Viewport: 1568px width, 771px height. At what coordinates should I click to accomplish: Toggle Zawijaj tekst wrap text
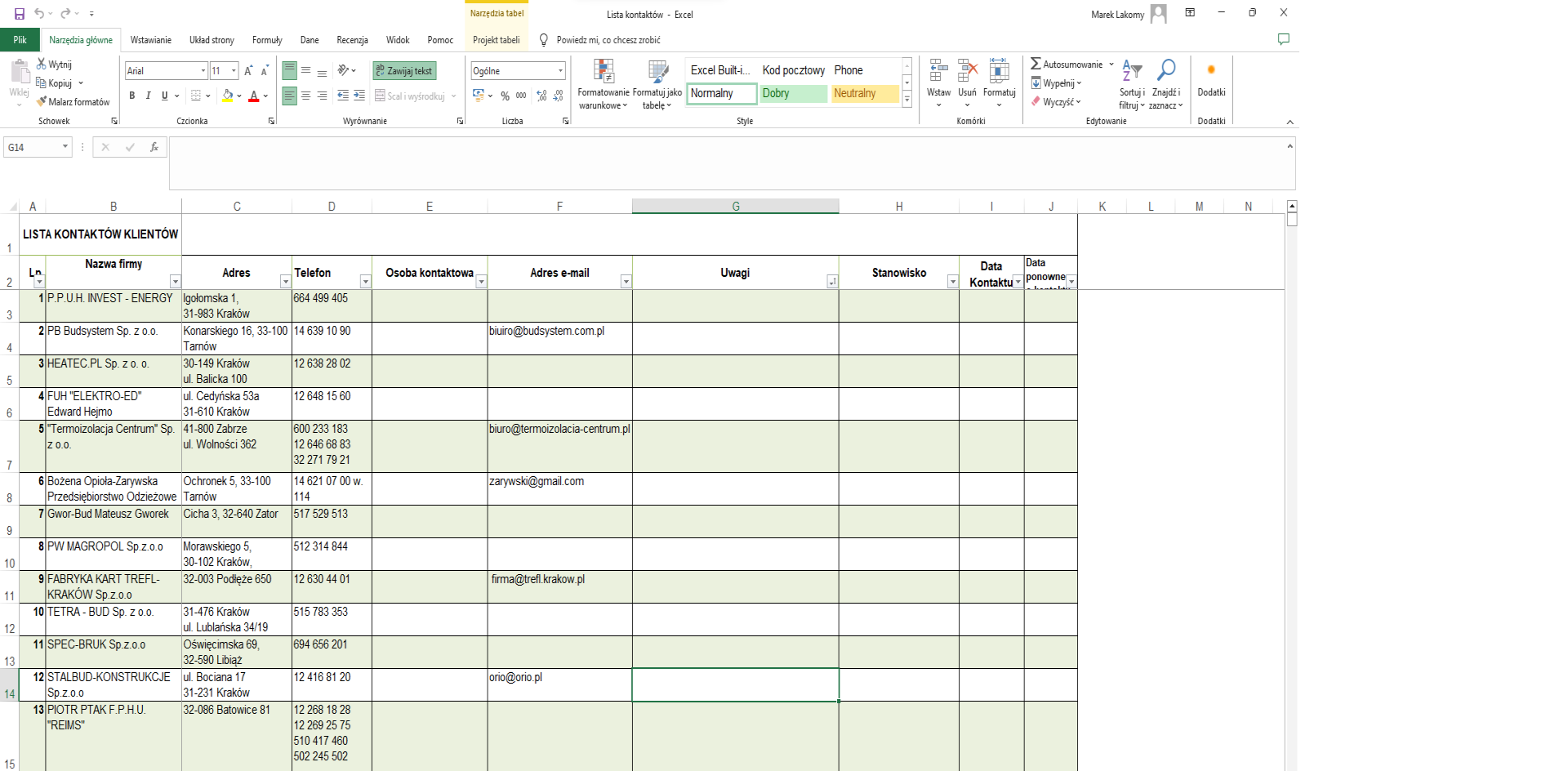404,71
